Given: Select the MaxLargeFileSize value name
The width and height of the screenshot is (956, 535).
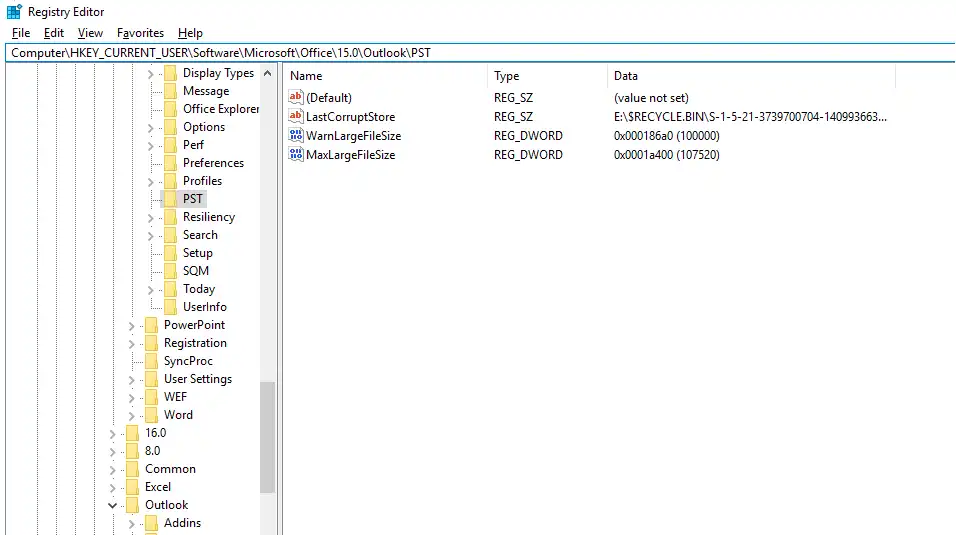Looking at the screenshot, I should [351, 154].
